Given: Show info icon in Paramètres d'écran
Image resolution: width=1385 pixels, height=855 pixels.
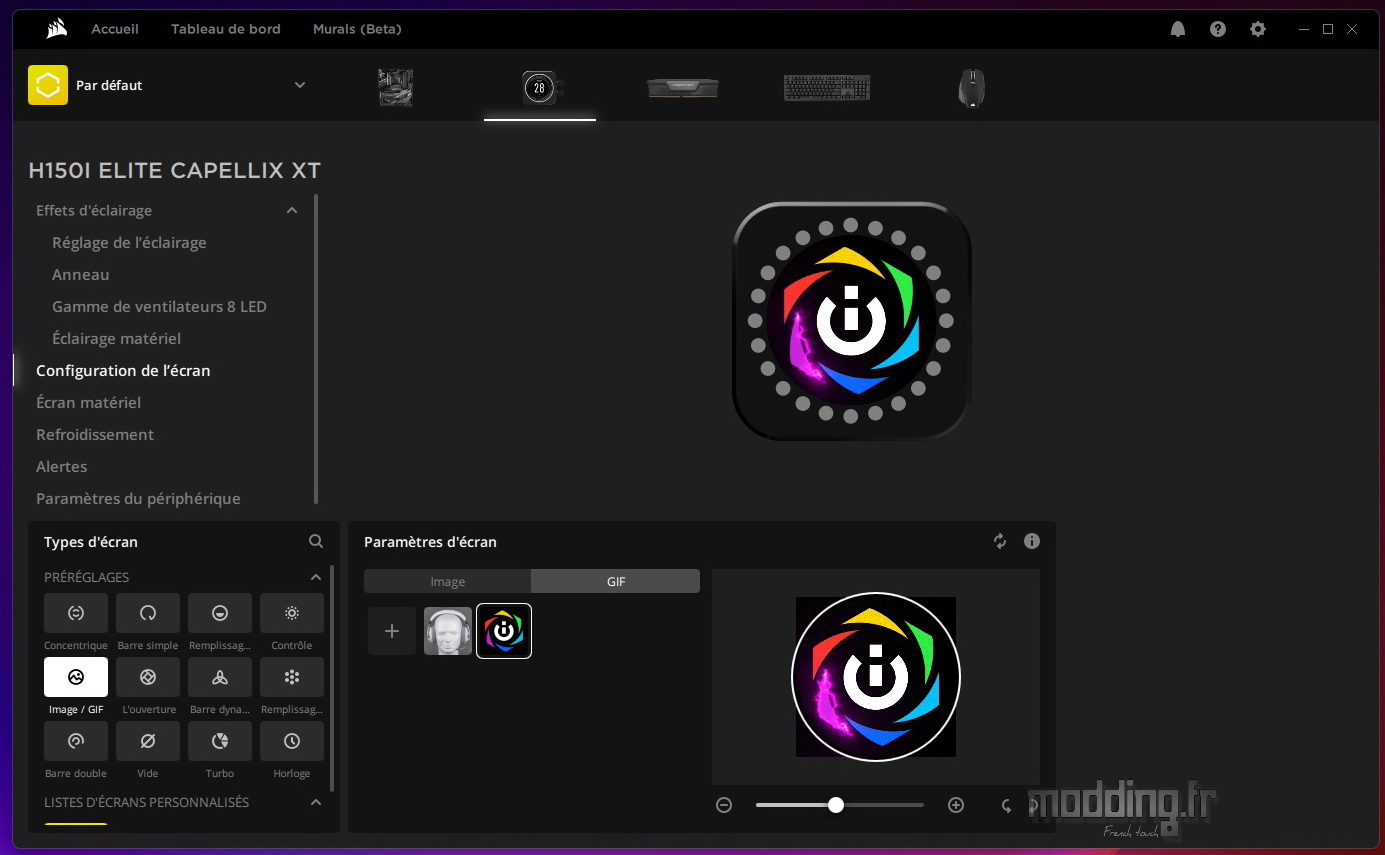Looking at the screenshot, I should tap(1032, 541).
